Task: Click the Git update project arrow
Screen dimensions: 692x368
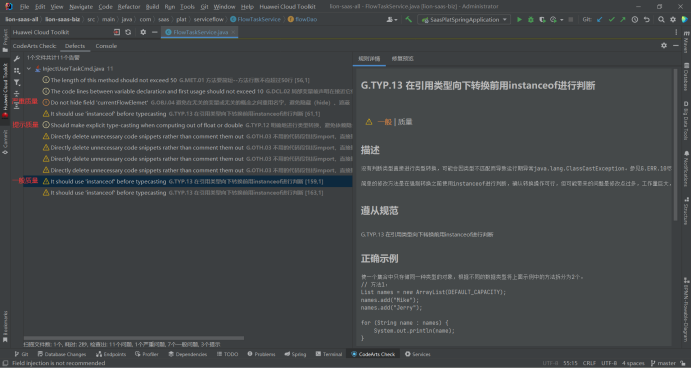Action: [x=599, y=19]
